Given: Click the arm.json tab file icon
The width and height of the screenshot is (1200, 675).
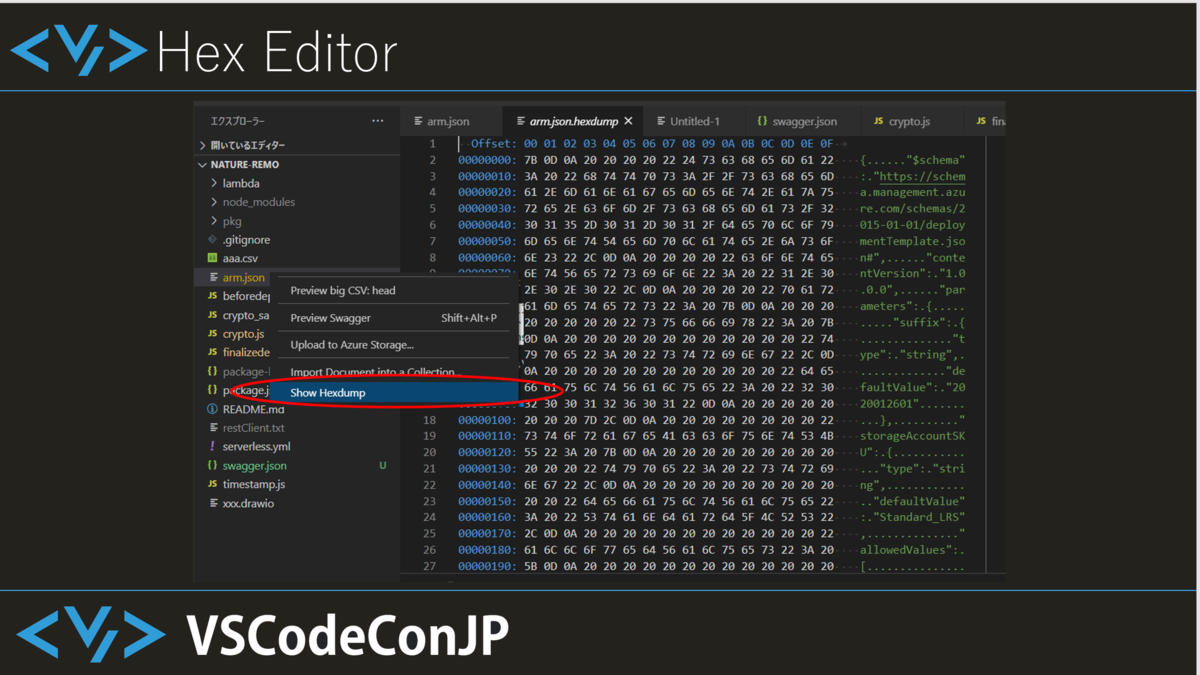Looking at the screenshot, I should (418, 121).
